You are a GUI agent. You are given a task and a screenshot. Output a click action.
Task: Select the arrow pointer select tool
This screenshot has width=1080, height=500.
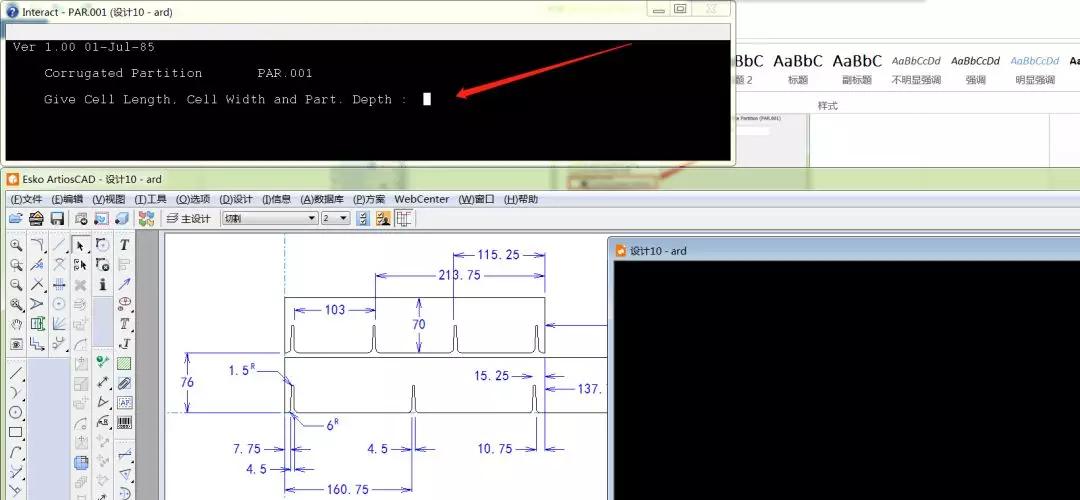[80, 245]
